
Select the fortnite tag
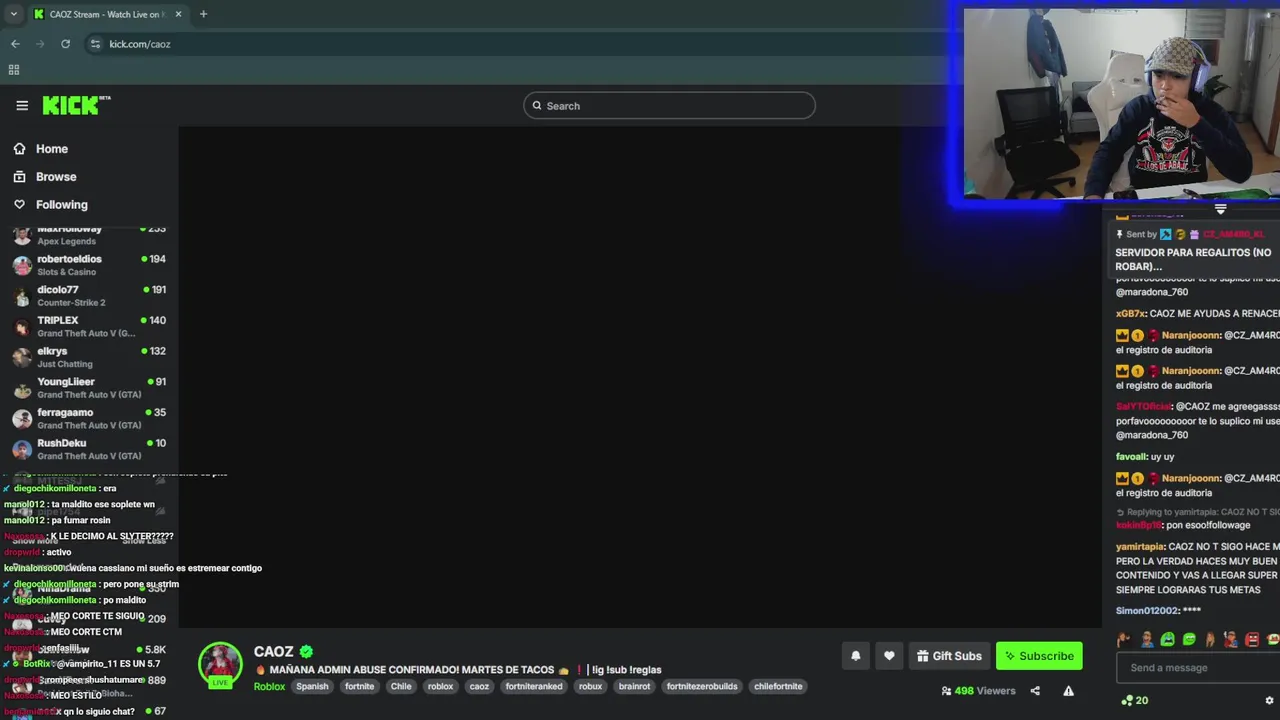click(359, 687)
